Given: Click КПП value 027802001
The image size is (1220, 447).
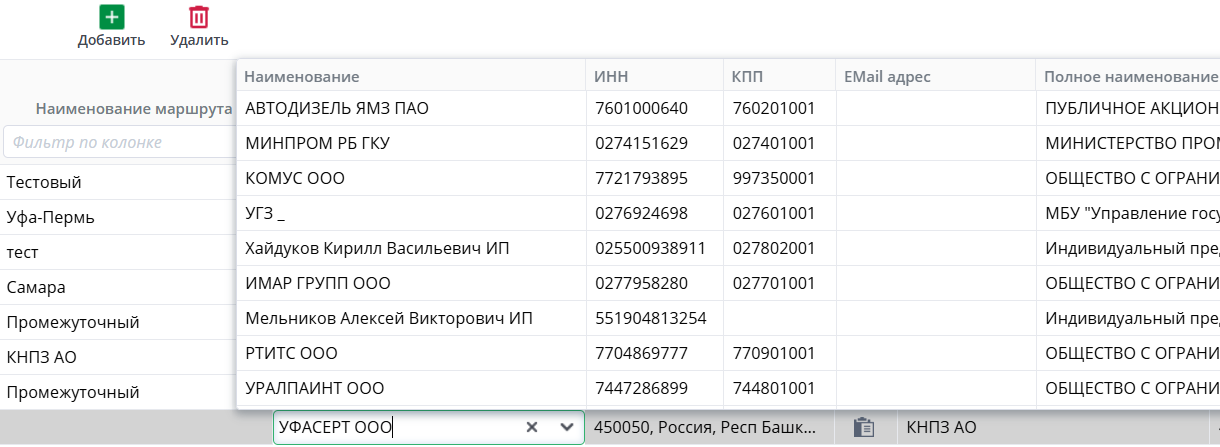Looking at the screenshot, I should 773,248.
